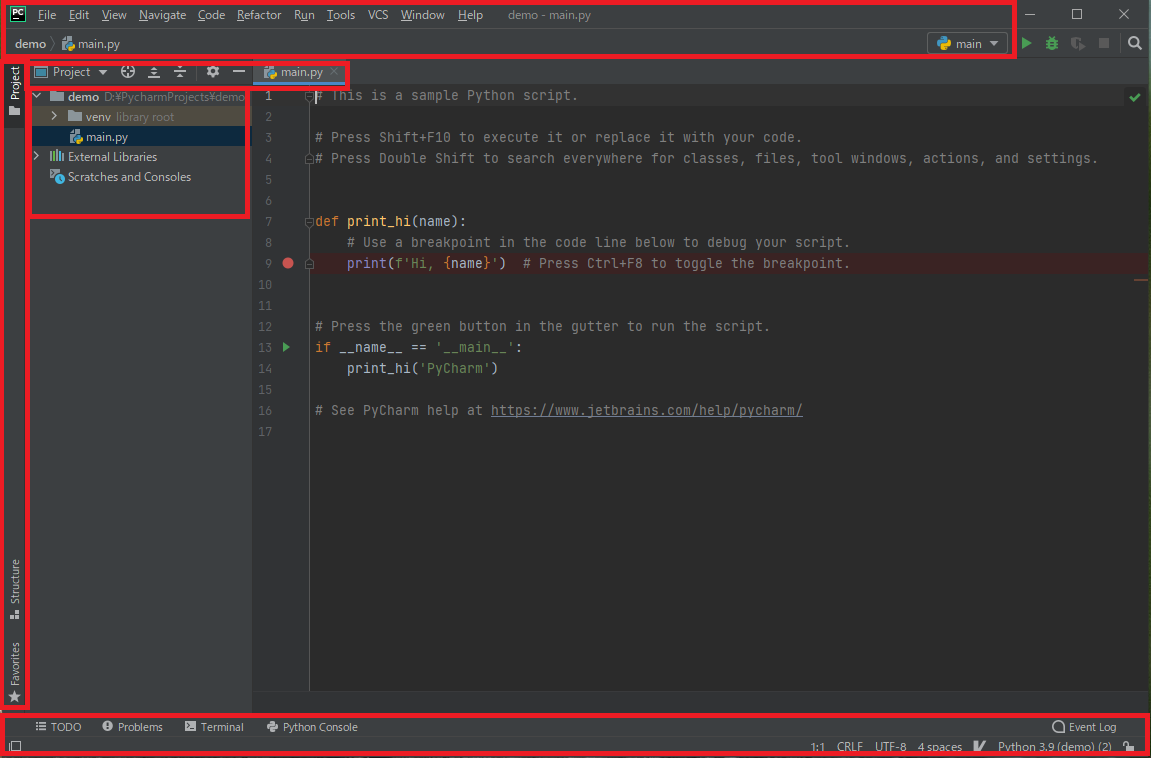Screen dimensions: 1151x758
Task: Open Search Everywhere magnifier icon
Action: tap(1135, 44)
